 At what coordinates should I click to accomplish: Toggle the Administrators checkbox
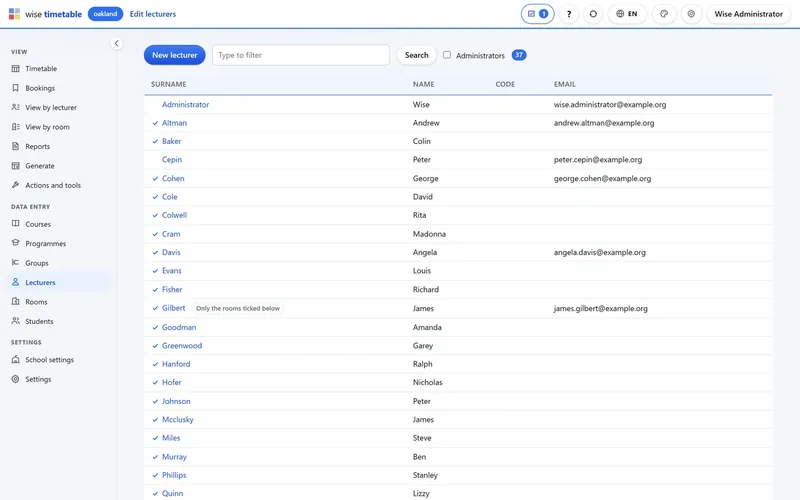point(447,55)
